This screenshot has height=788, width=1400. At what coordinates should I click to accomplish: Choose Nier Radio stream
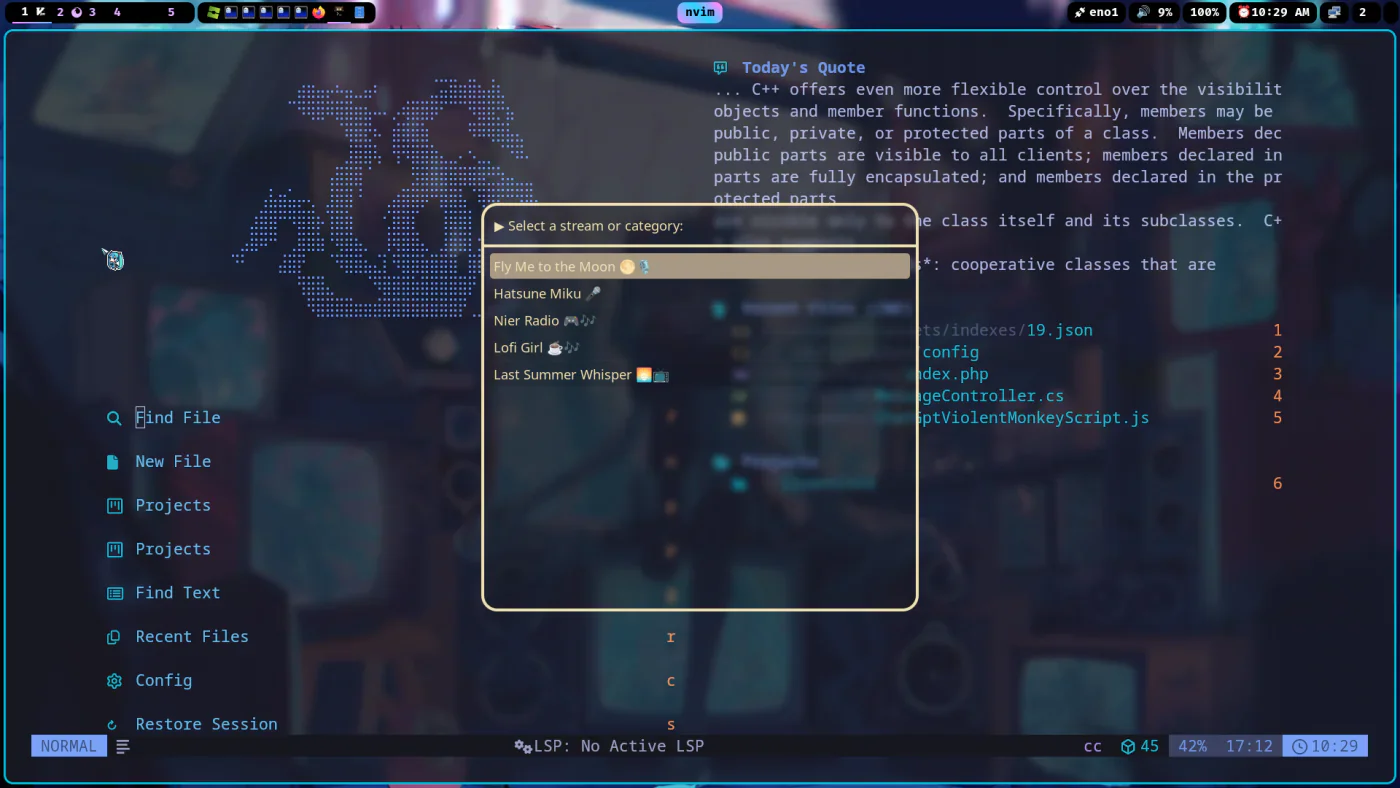coord(700,321)
